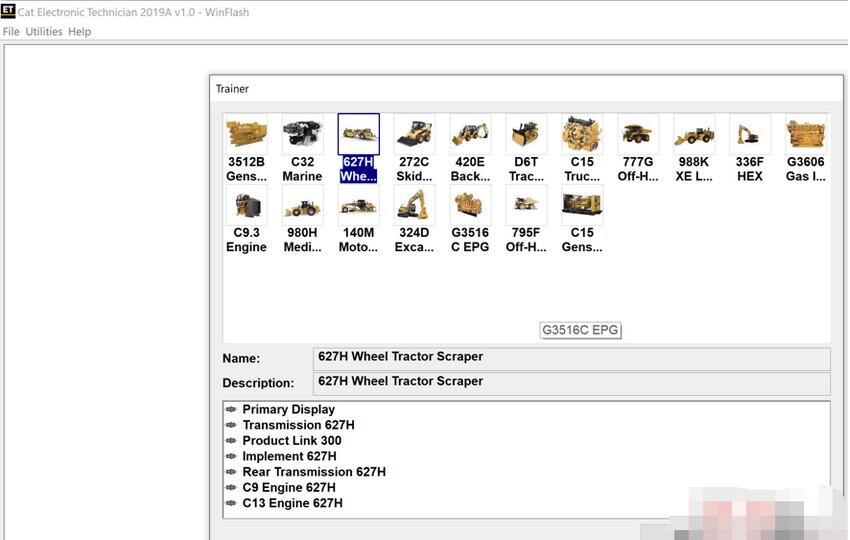Click the connector icon beside Transmission 627H

click(x=231, y=425)
